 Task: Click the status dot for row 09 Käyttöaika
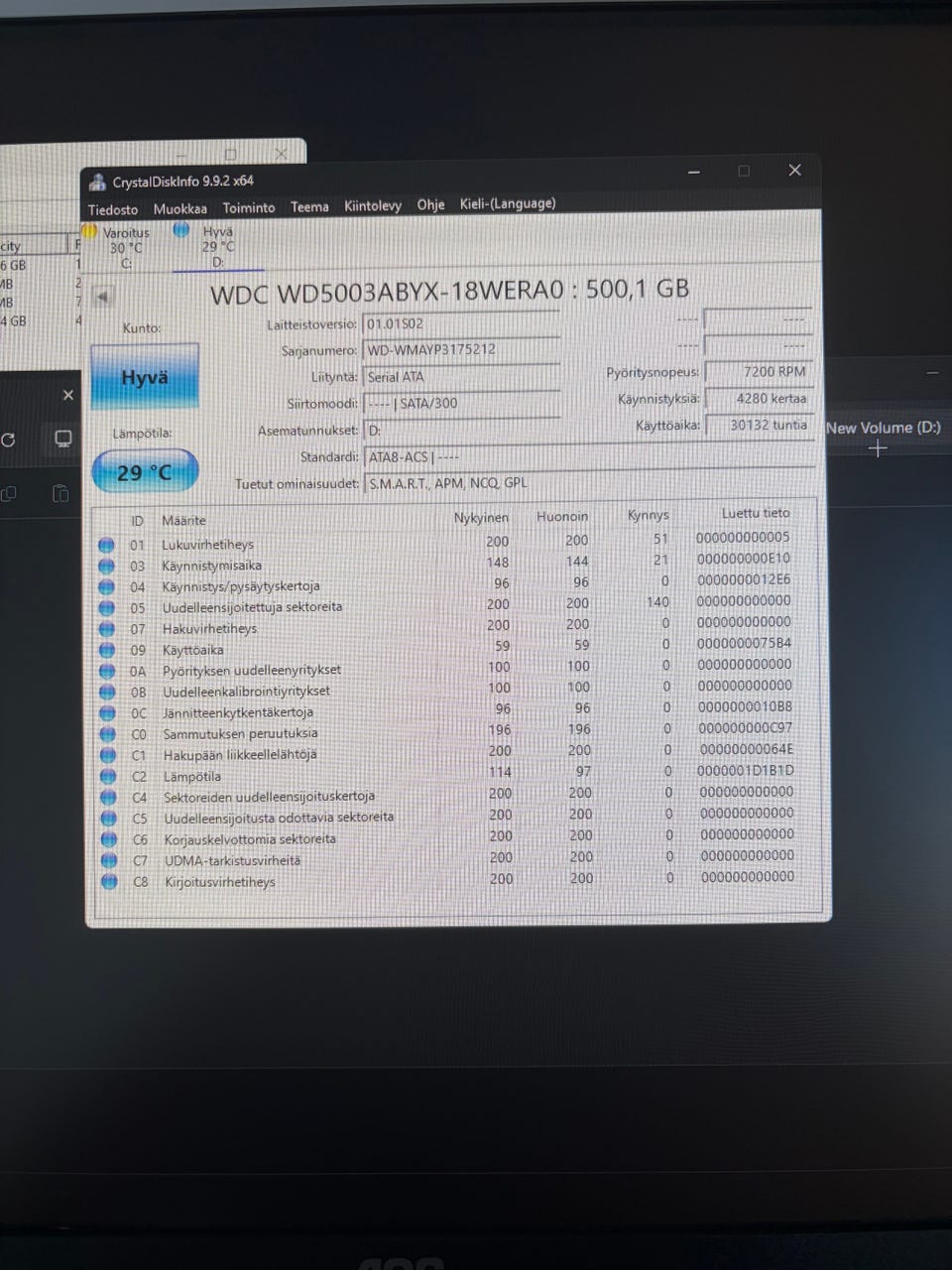pos(107,650)
